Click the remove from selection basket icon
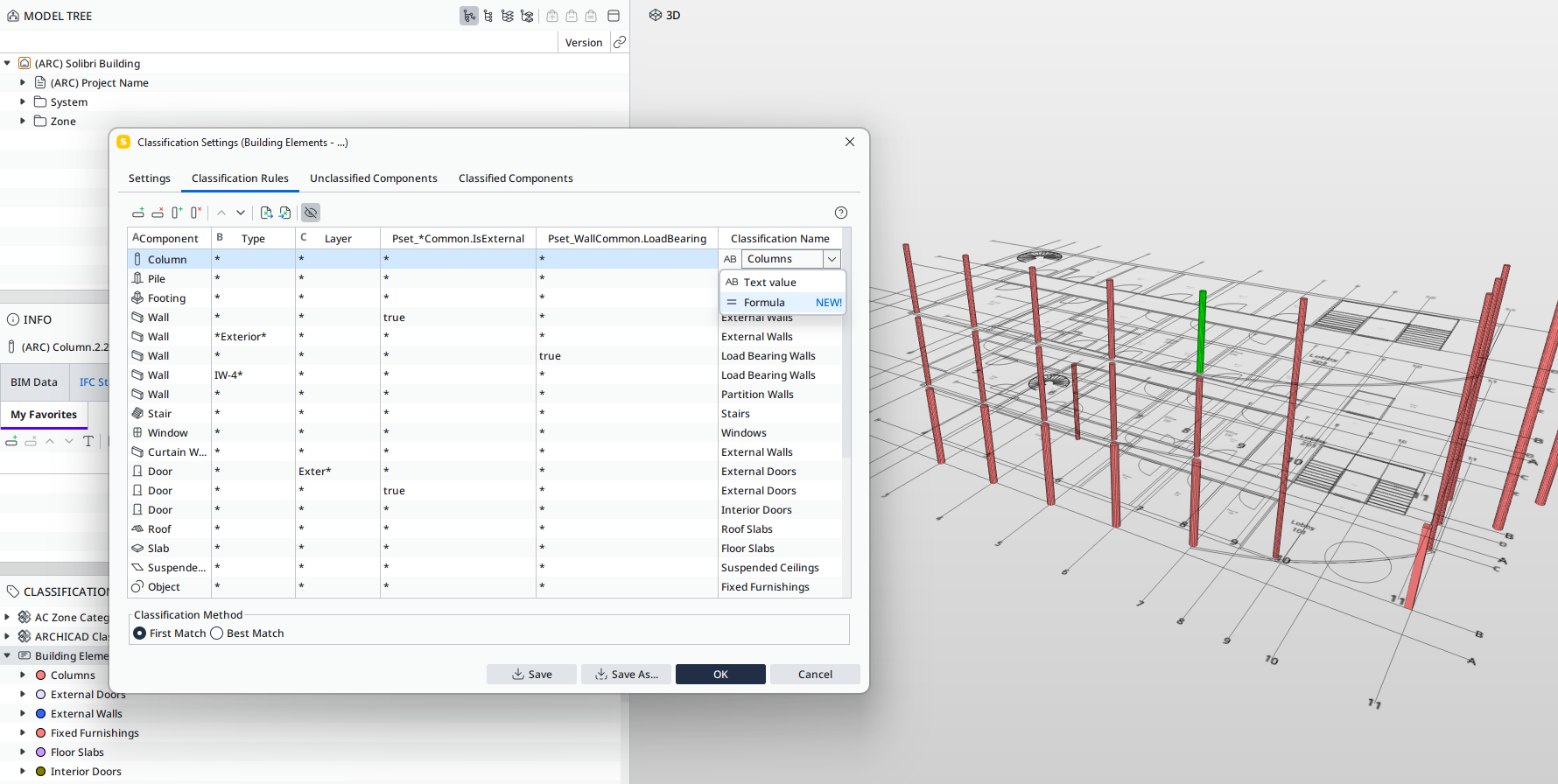This screenshot has width=1558, height=784. [572, 16]
